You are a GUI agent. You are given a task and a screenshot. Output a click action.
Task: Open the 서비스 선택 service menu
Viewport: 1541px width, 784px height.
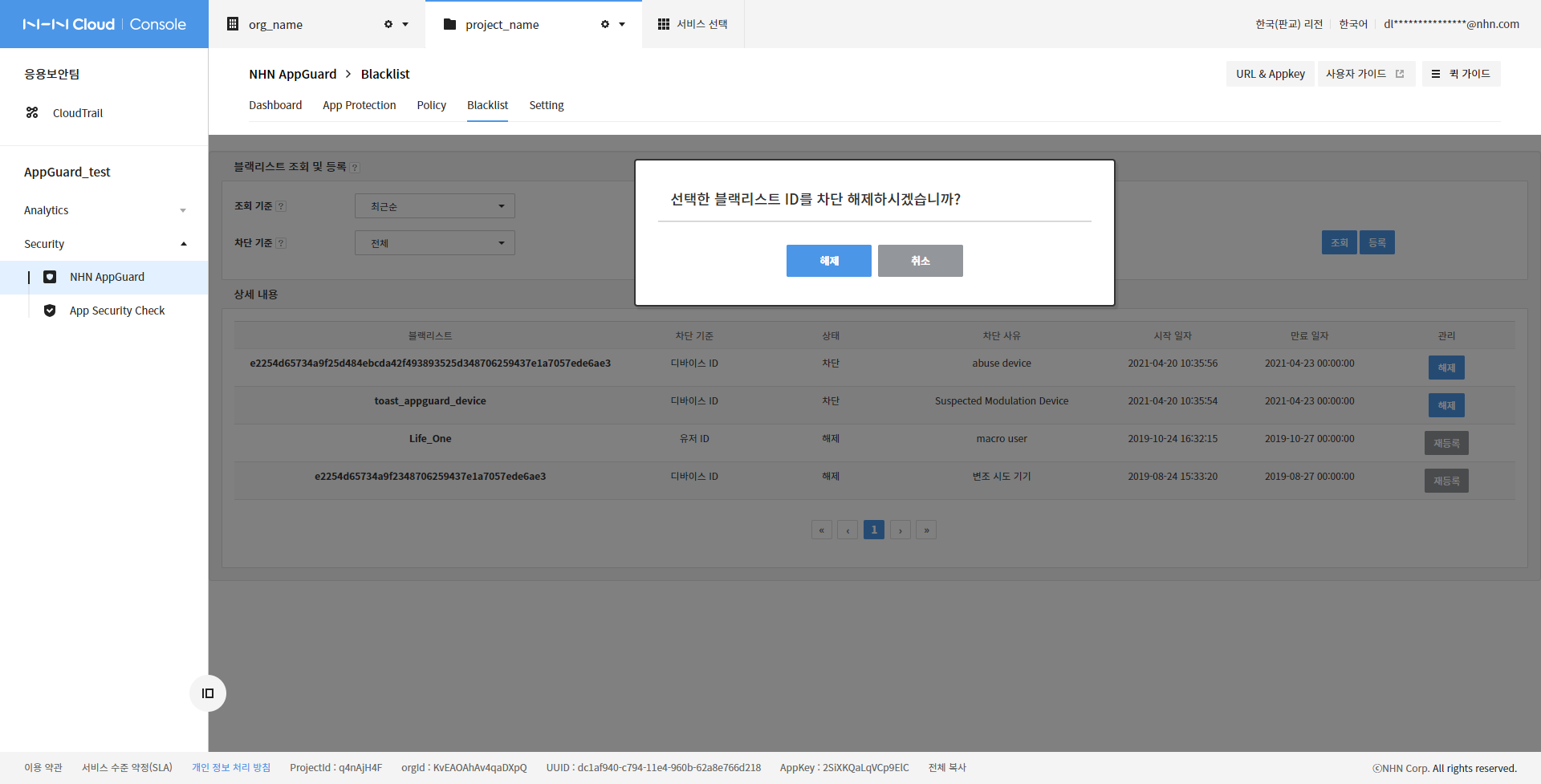(x=693, y=24)
